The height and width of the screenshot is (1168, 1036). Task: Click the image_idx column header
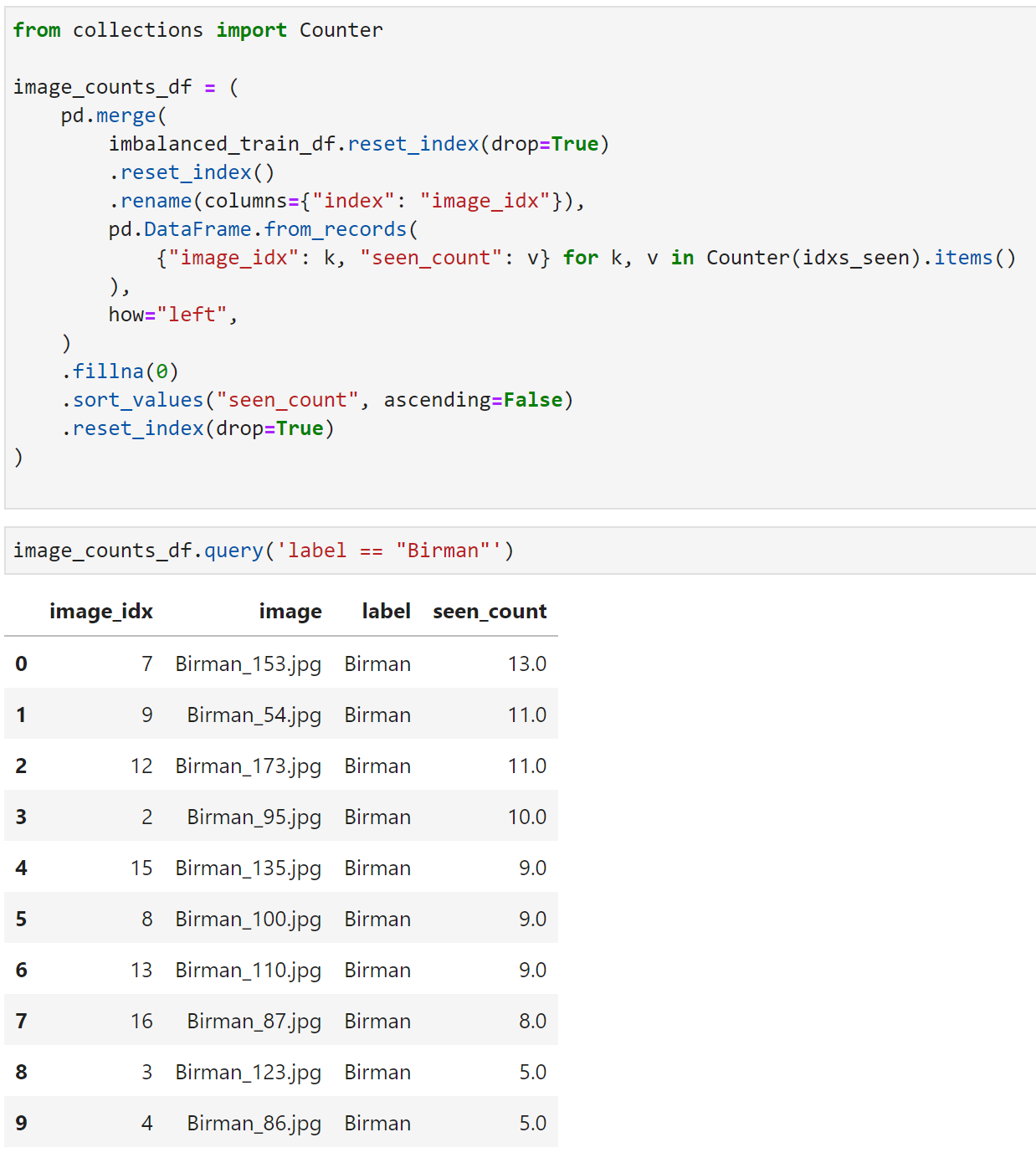coord(101,612)
